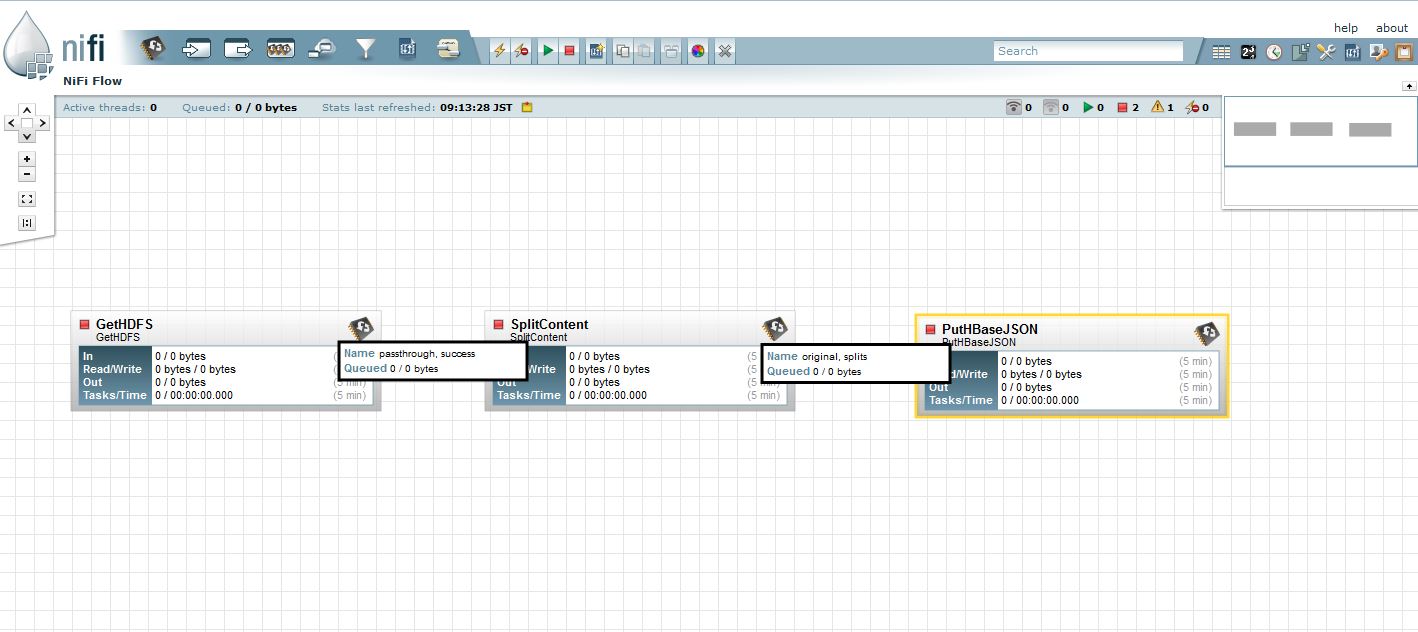Open the about page

tap(1391, 27)
